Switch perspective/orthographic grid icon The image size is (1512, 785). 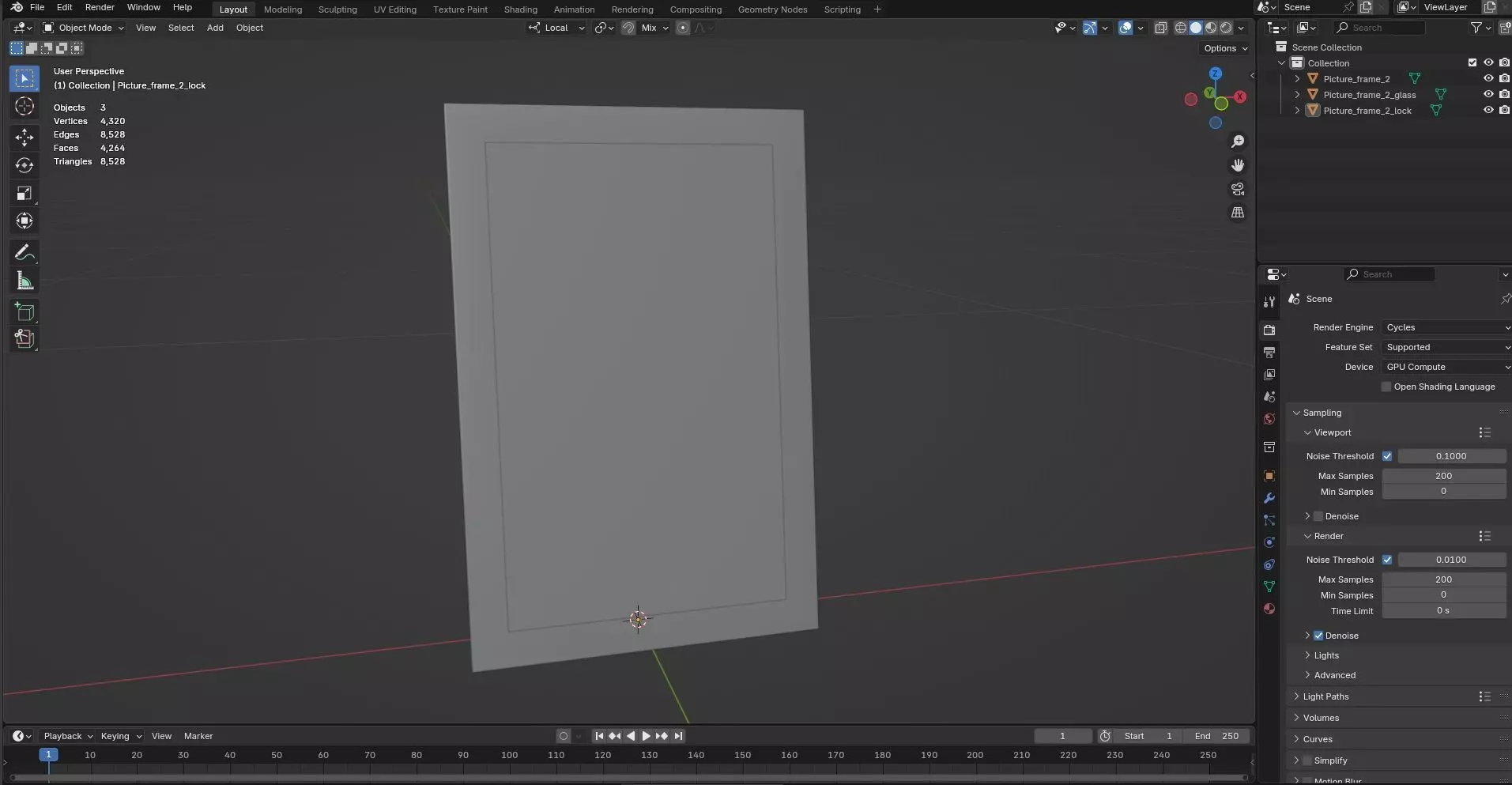[x=1238, y=213]
